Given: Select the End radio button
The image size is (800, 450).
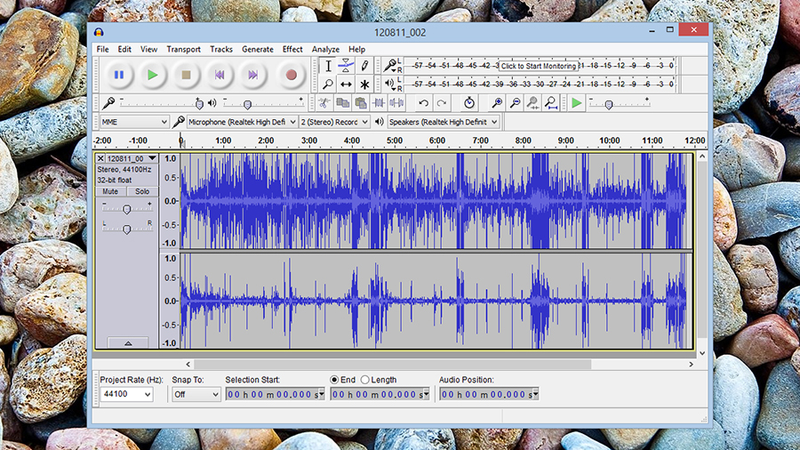Looking at the screenshot, I should pyautogui.click(x=334, y=380).
